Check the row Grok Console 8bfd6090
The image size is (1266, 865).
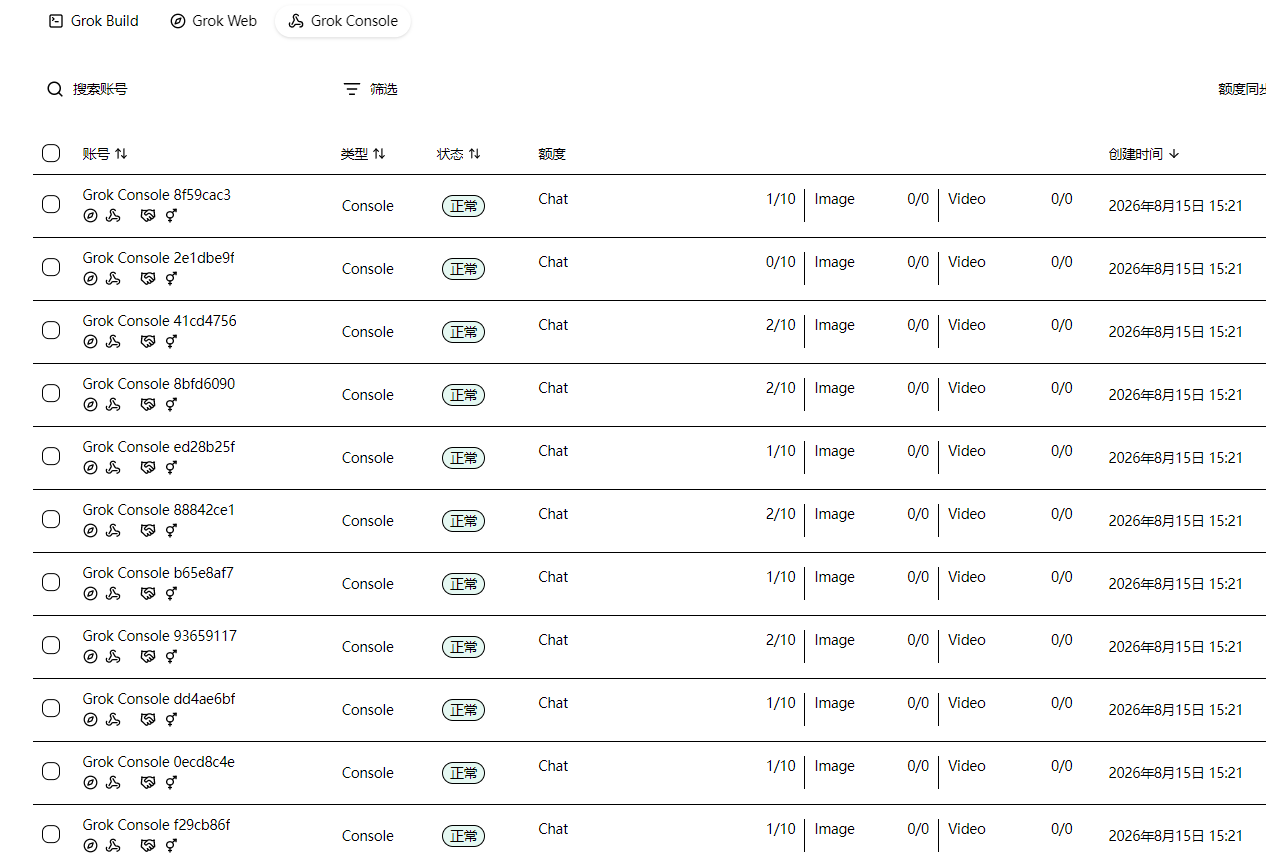point(51,393)
